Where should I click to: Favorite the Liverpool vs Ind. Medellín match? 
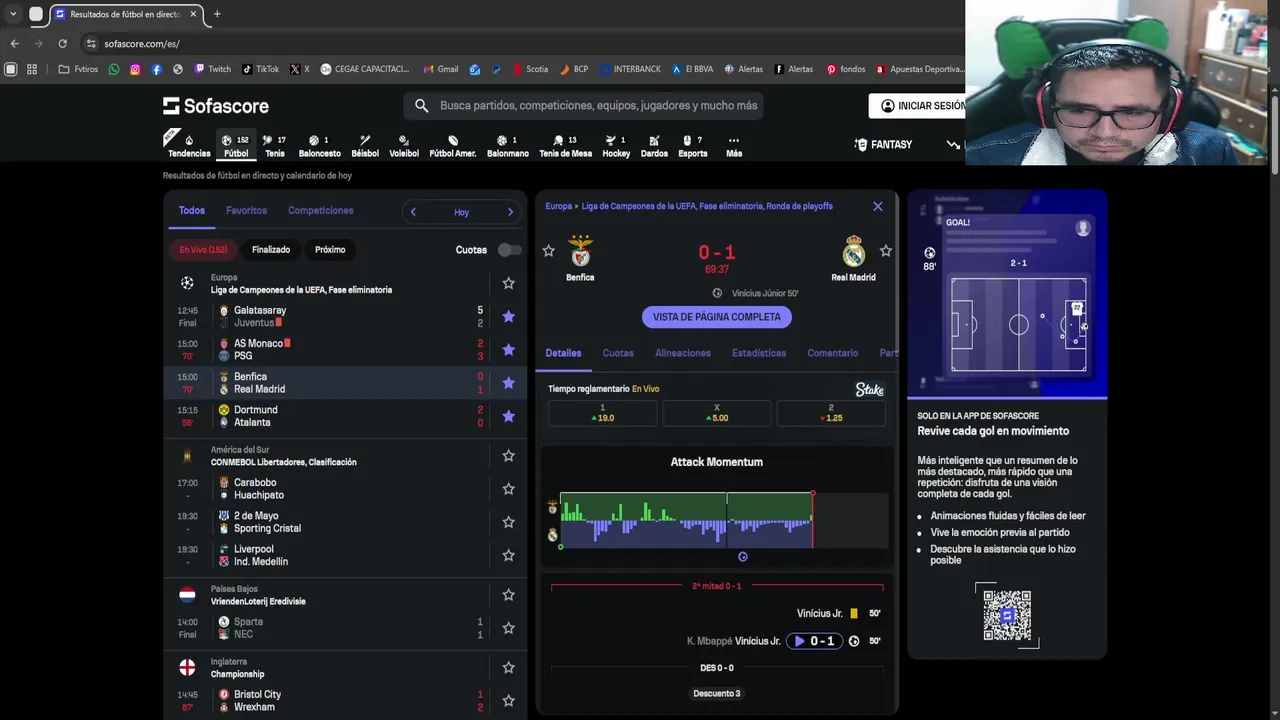tap(508, 555)
